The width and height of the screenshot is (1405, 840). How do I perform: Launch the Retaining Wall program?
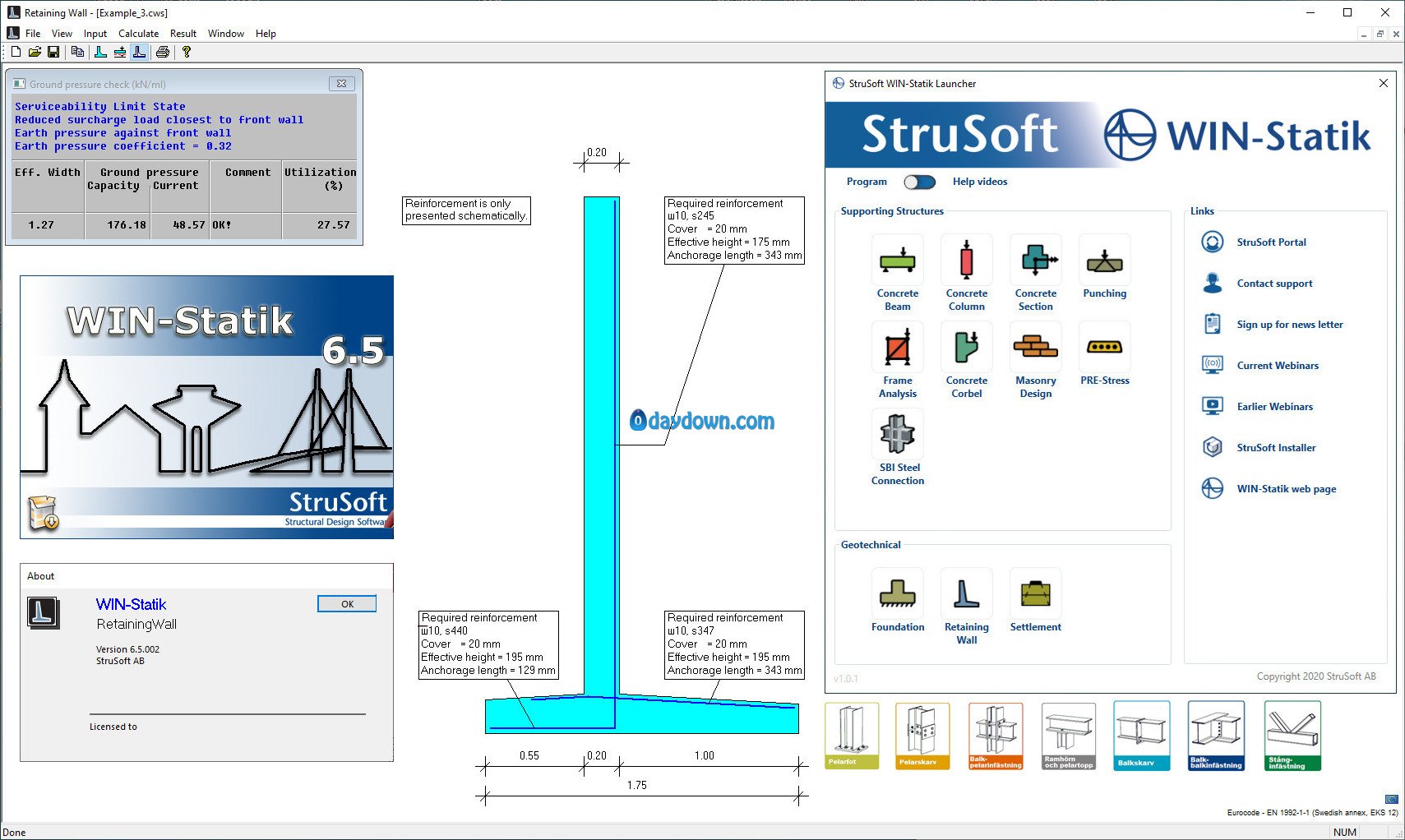tap(967, 607)
